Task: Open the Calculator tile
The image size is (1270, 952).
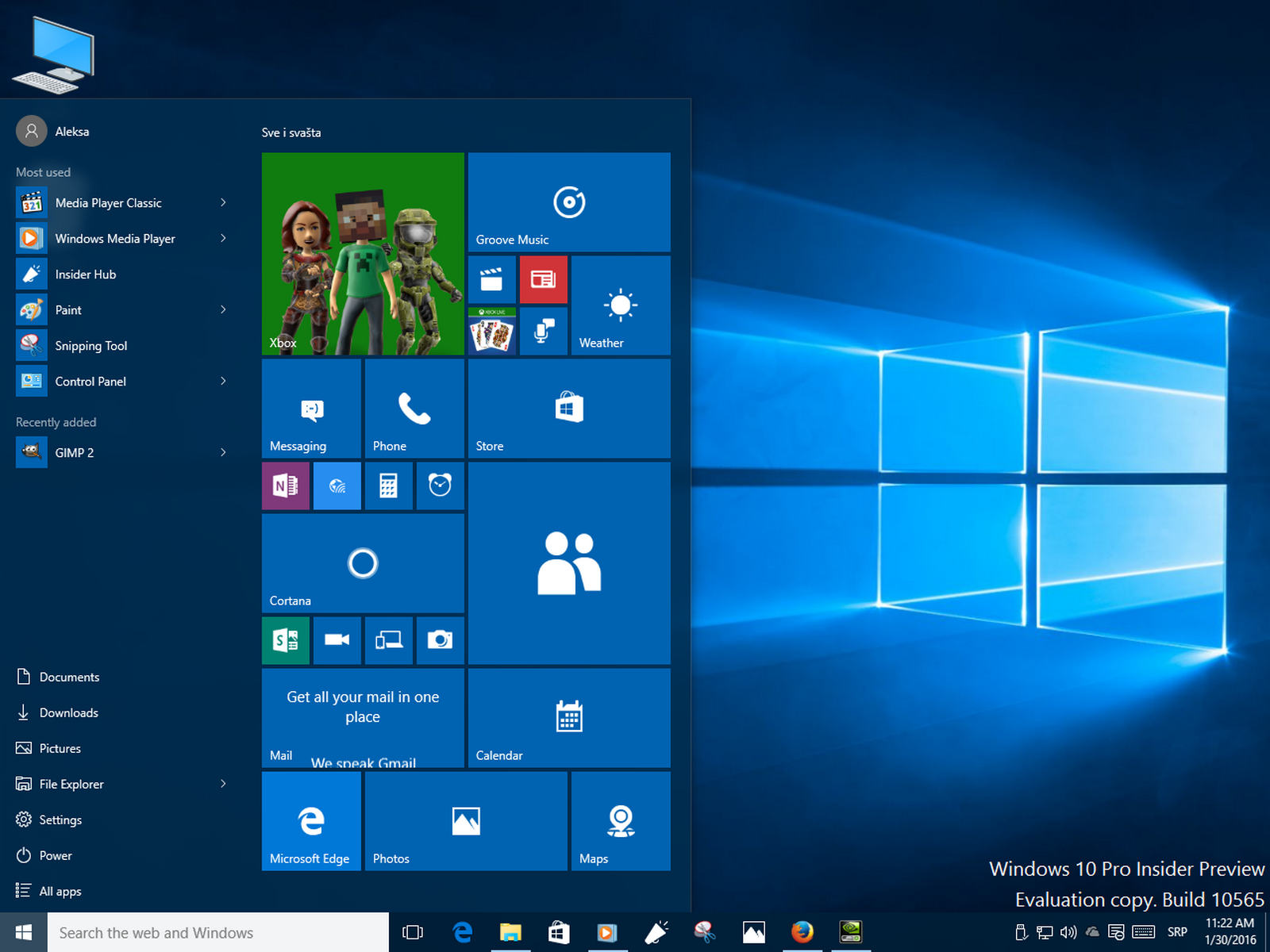Action: (x=388, y=486)
